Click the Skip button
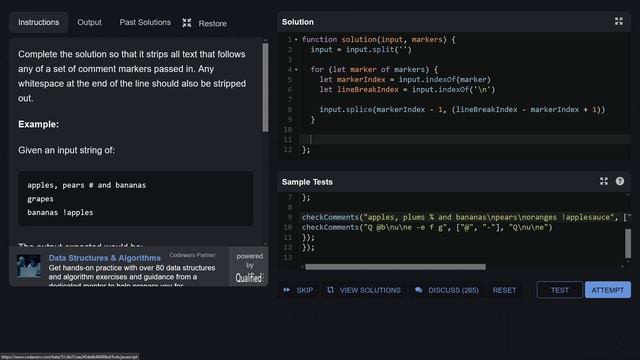 click(x=298, y=290)
